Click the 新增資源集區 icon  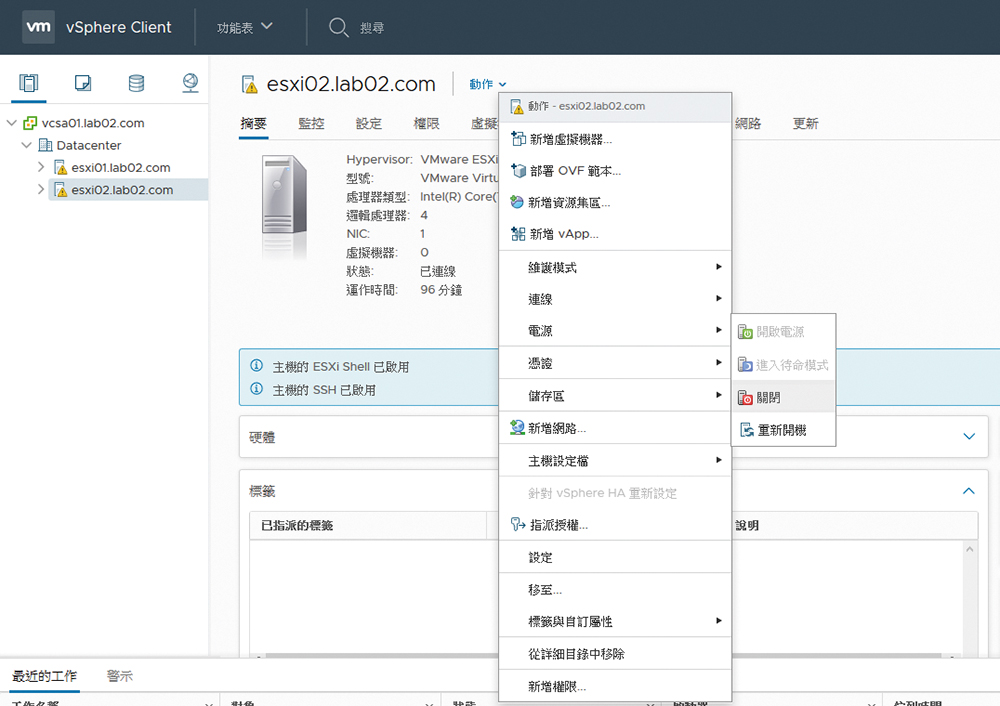click(x=517, y=202)
